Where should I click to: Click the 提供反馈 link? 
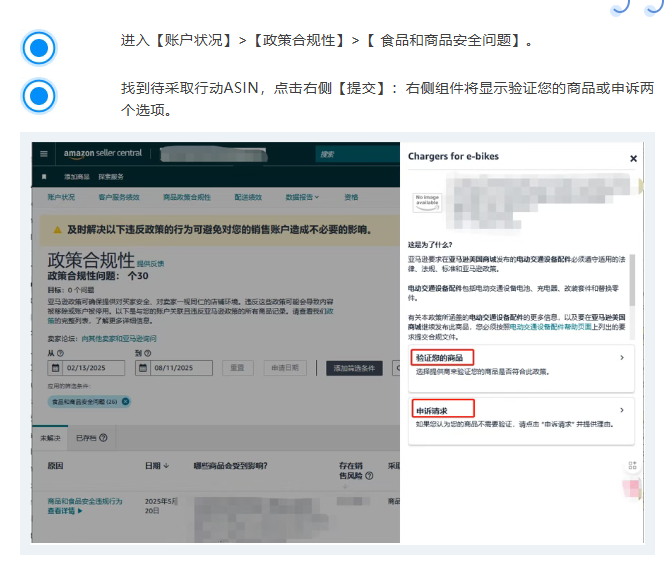tap(151, 264)
